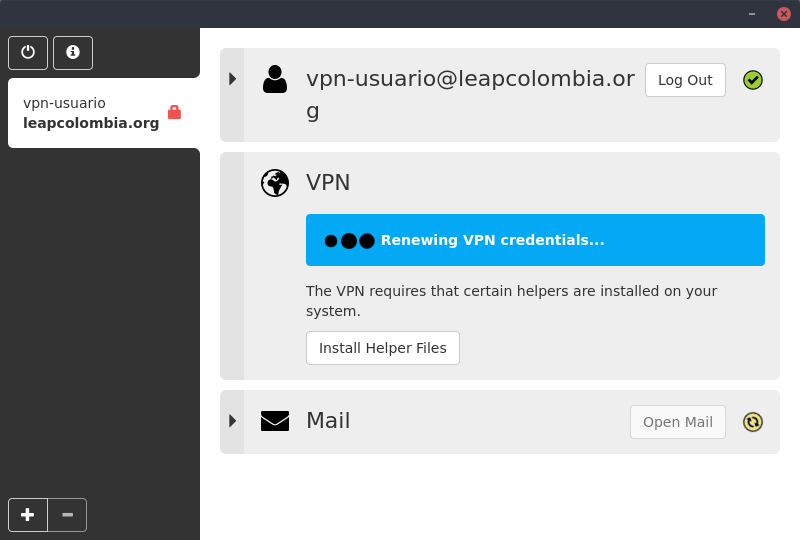
Task: Click Install Helper Files button
Action: (x=383, y=348)
